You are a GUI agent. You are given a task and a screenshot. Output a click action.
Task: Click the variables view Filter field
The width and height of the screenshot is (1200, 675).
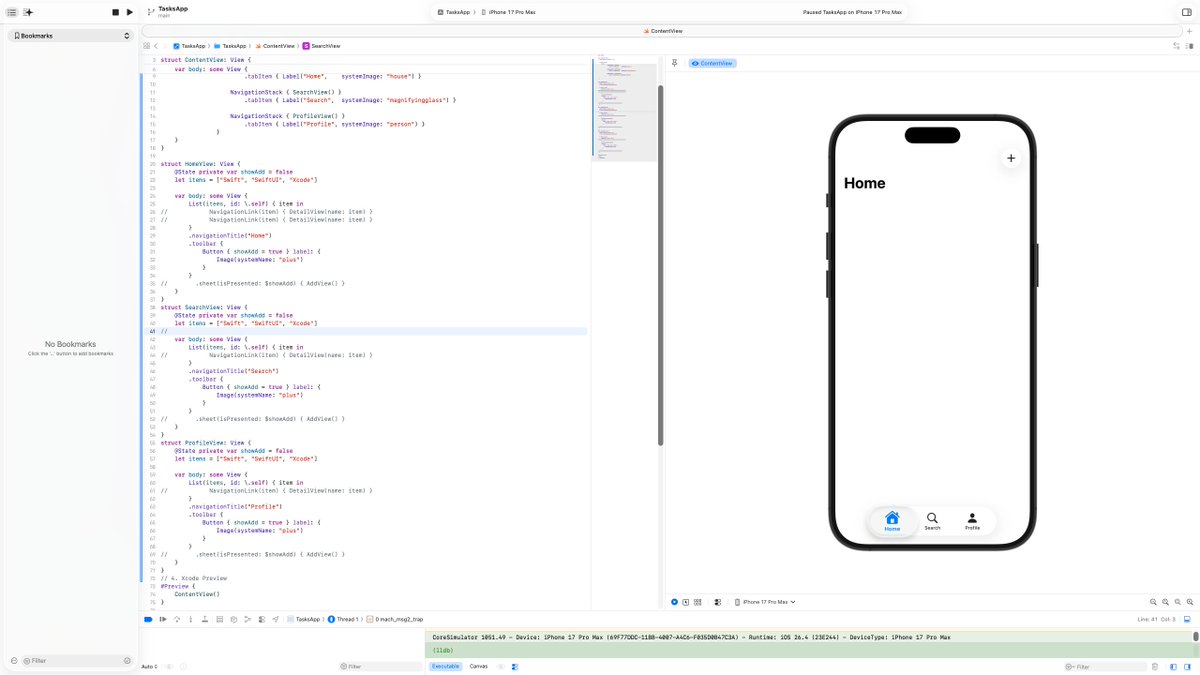tap(380, 666)
